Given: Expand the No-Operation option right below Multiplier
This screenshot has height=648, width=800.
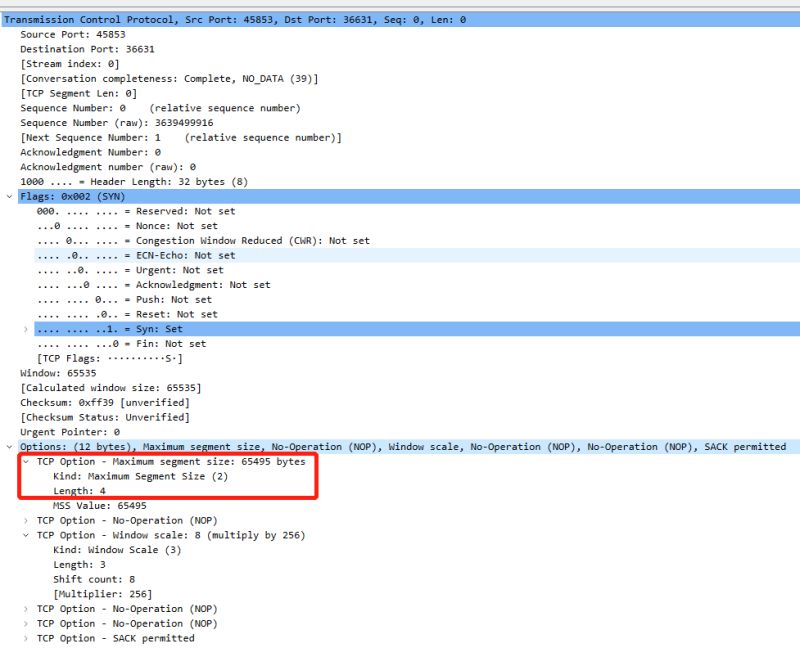Looking at the screenshot, I should (26, 609).
